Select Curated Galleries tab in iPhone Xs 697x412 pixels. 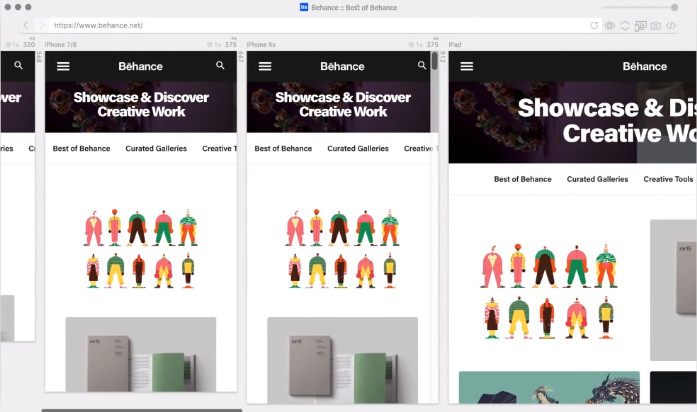pos(358,148)
